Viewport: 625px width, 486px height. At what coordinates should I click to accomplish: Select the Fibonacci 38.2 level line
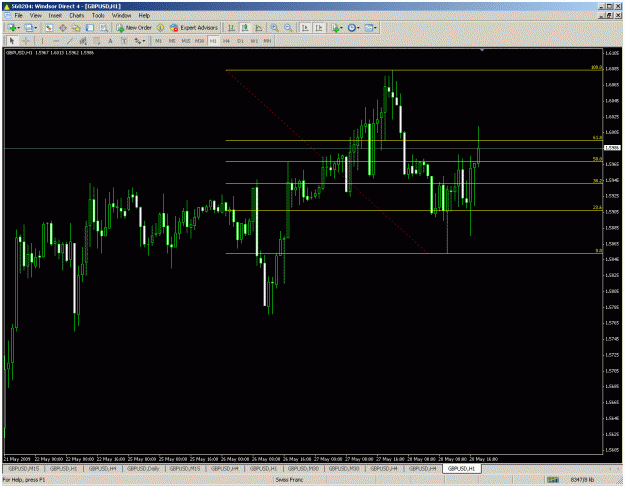click(x=414, y=183)
